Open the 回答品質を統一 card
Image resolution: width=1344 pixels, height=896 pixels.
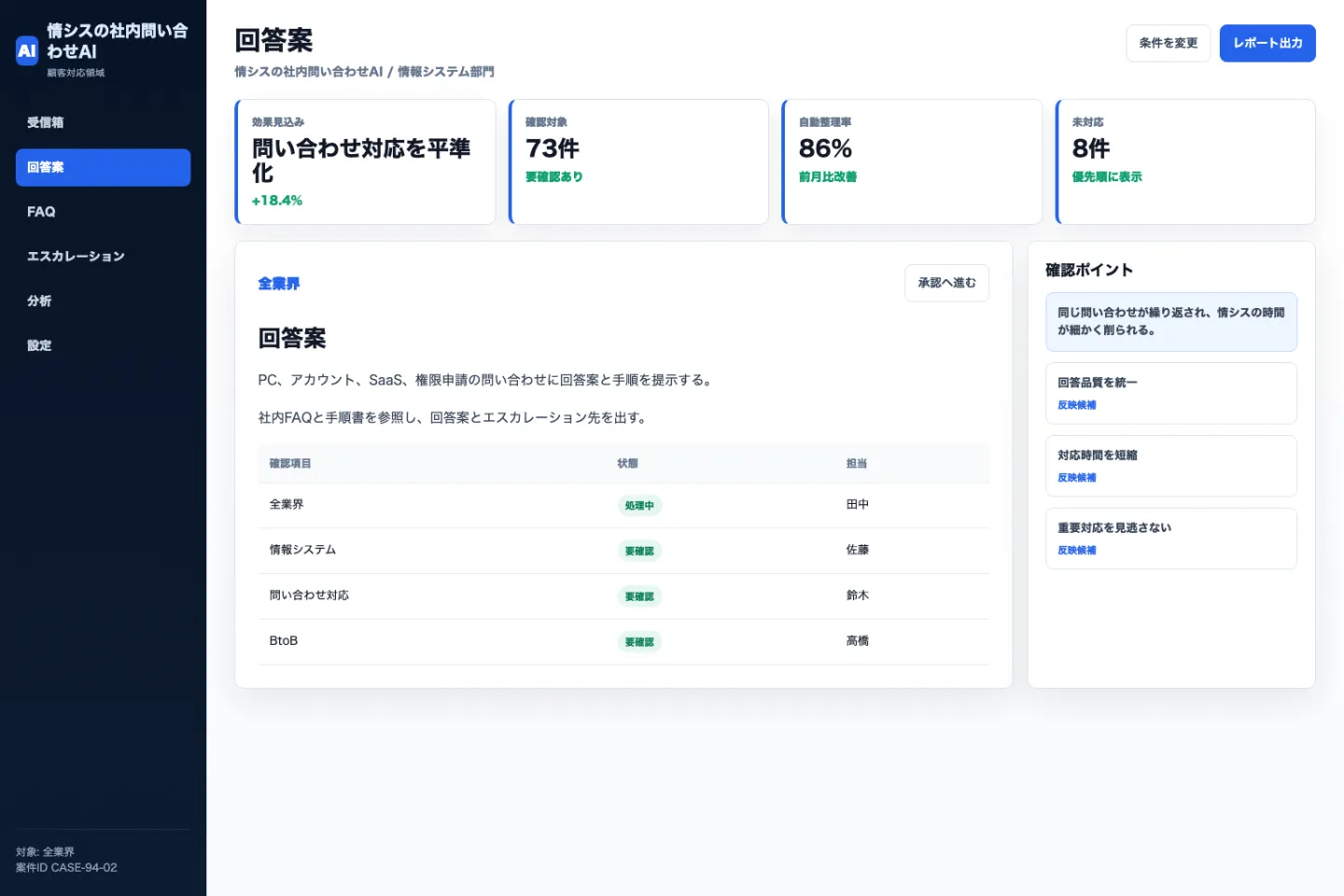coord(1171,393)
